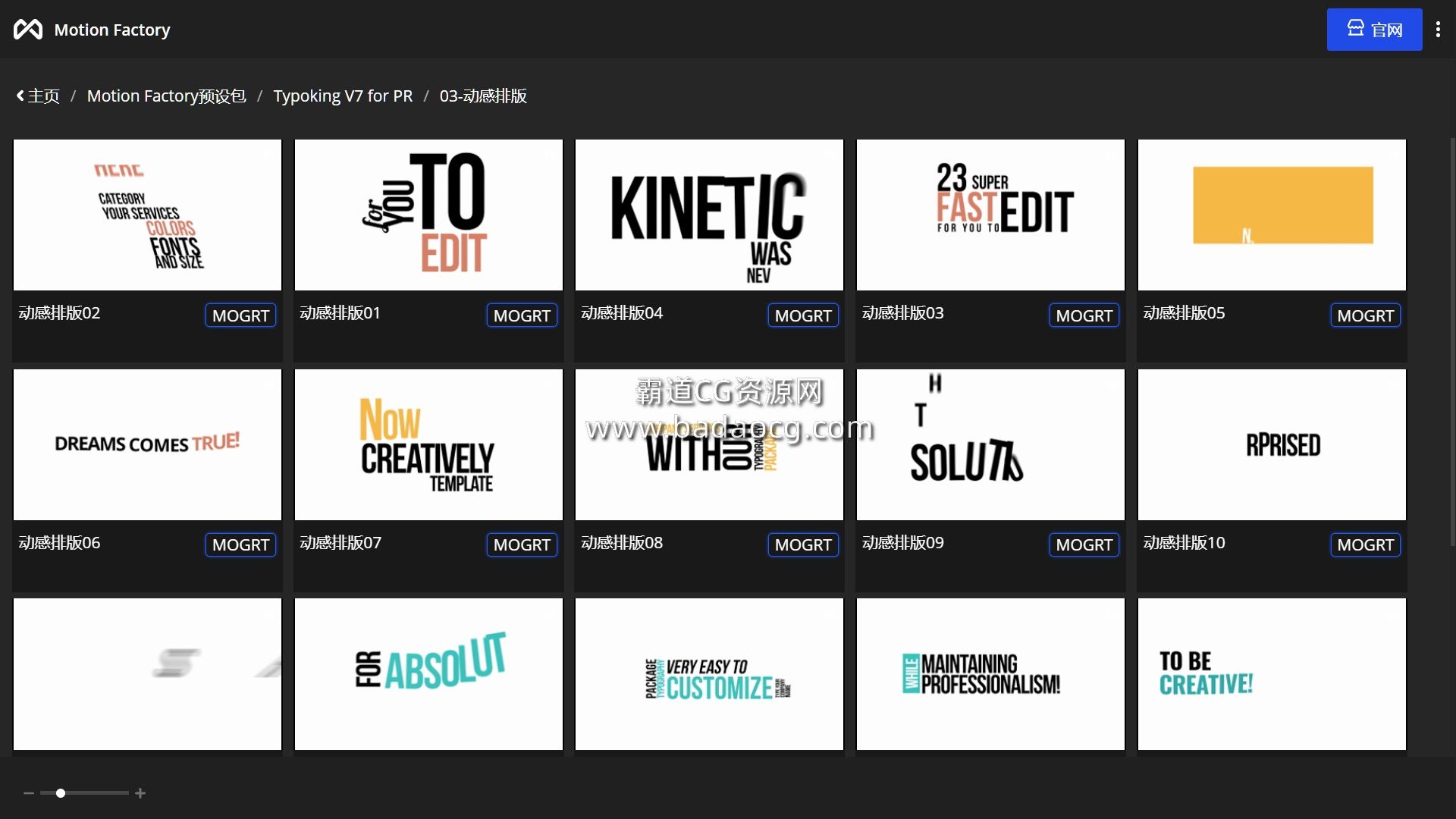Open thumbnail for 动感排版01
The image size is (1456, 819).
point(428,215)
